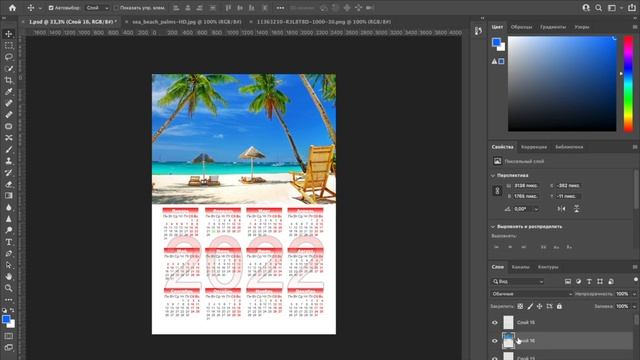Toggle the width-height link chain icon
Viewport: 640px width, 360px height.
click(x=497, y=191)
